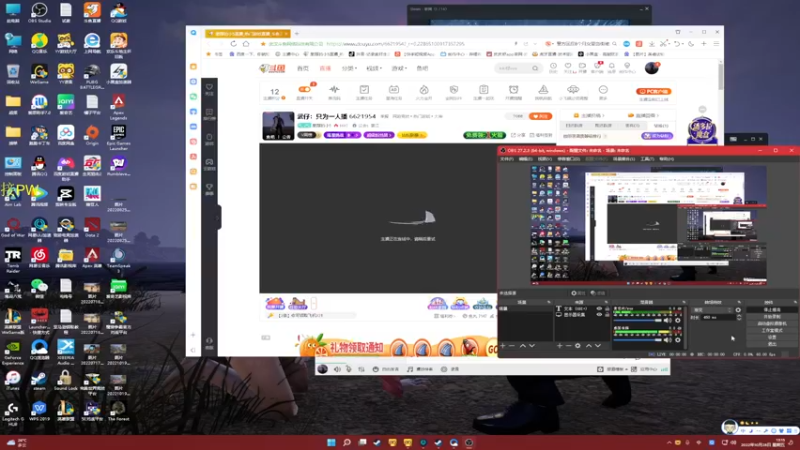The width and height of the screenshot is (800, 450).
Task: Move selected source down in sources panel
Action: coord(597,346)
